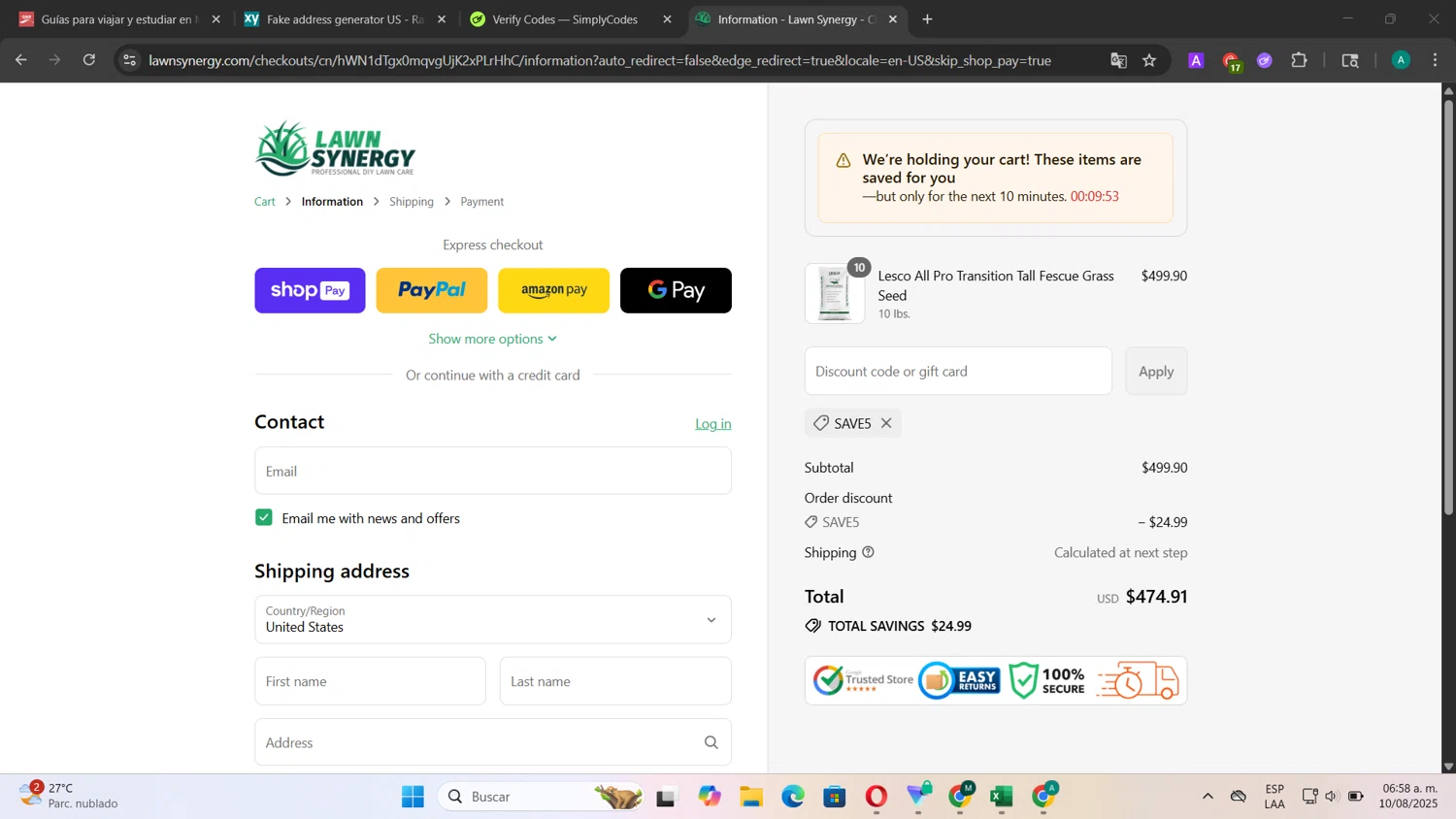Open a new browser tab
Viewport: 1456px width, 819px height.
tap(927, 19)
